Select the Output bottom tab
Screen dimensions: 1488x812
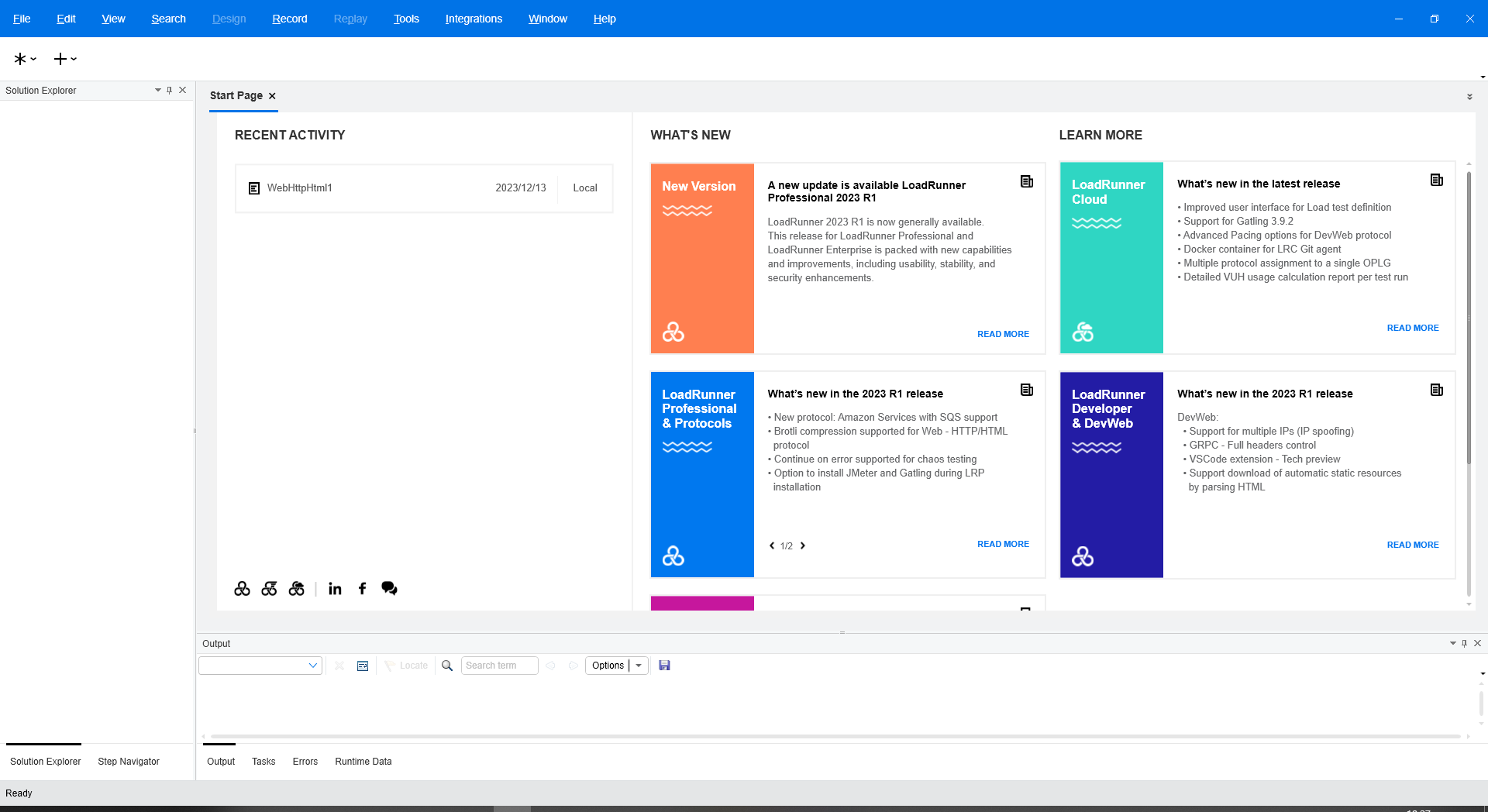[221, 762]
